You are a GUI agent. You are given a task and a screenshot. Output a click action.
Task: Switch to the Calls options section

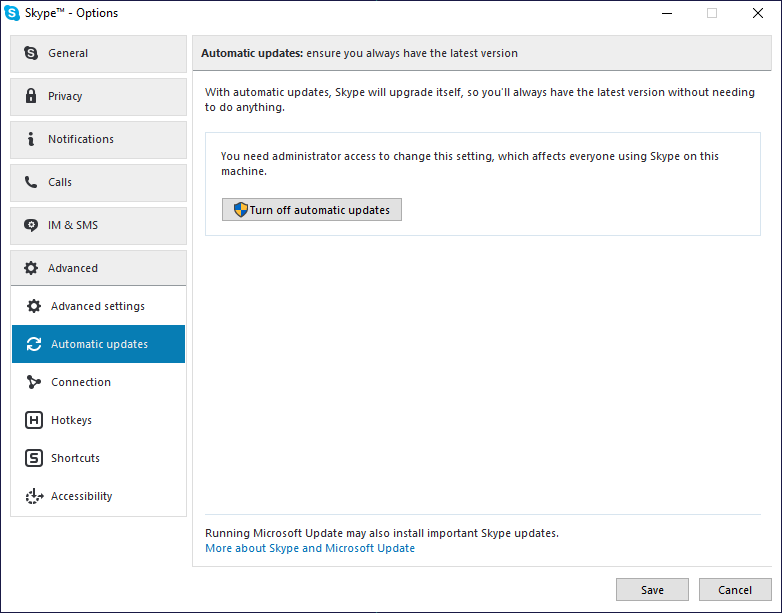point(98,183)
